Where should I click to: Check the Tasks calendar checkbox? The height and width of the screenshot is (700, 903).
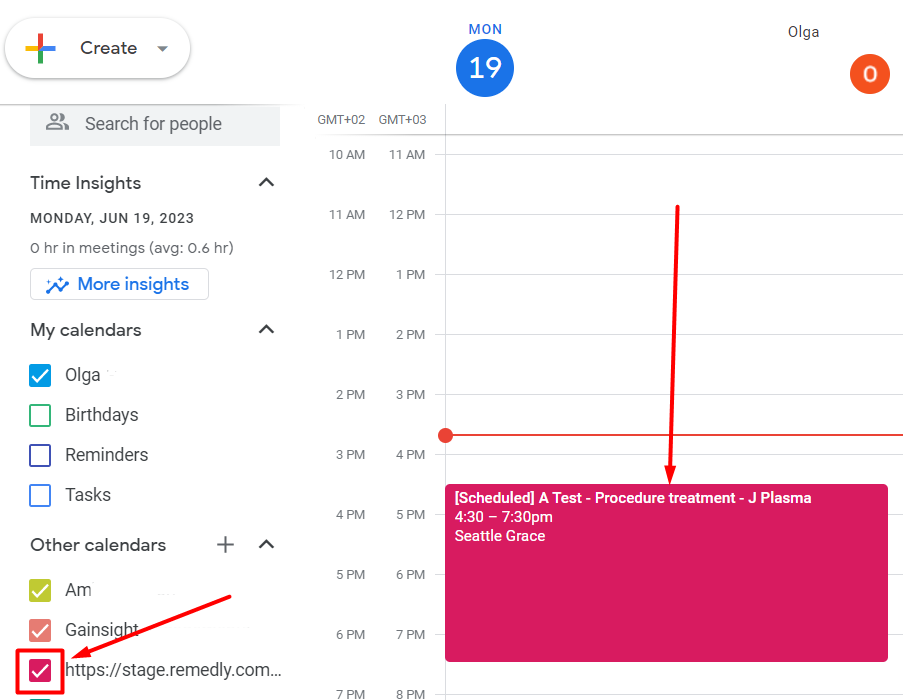40,495
